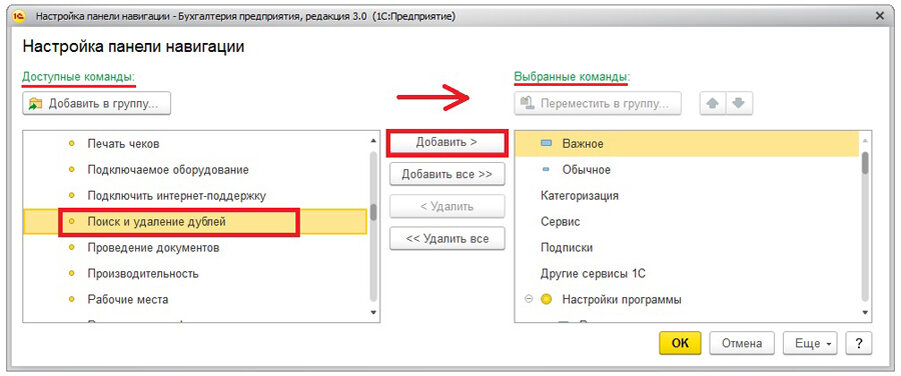Click Добавить все >> button

tap(447, 174)
